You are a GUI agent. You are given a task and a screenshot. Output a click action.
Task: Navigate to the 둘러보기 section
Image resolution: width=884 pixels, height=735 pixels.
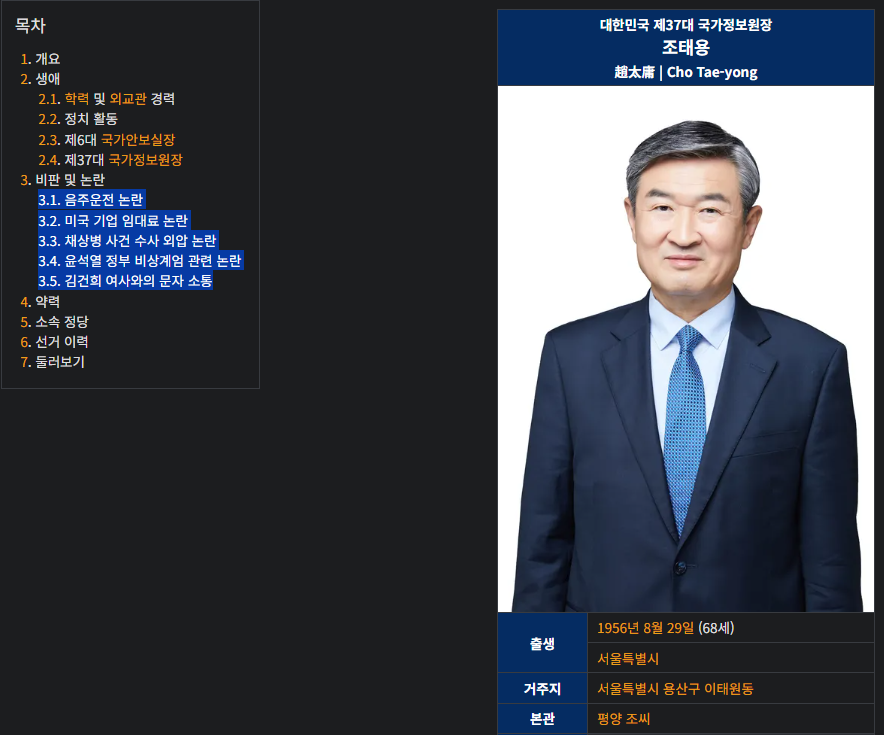point(58,361)
